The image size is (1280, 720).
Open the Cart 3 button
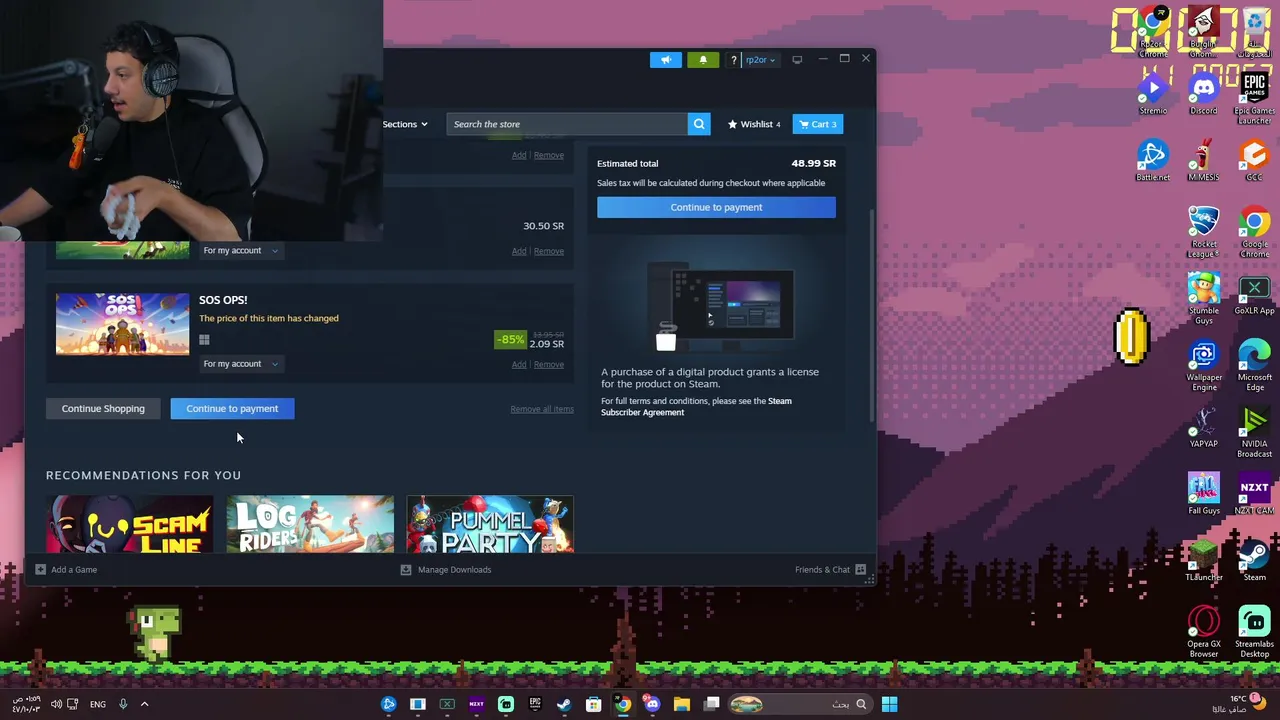(x=818, y=124)
